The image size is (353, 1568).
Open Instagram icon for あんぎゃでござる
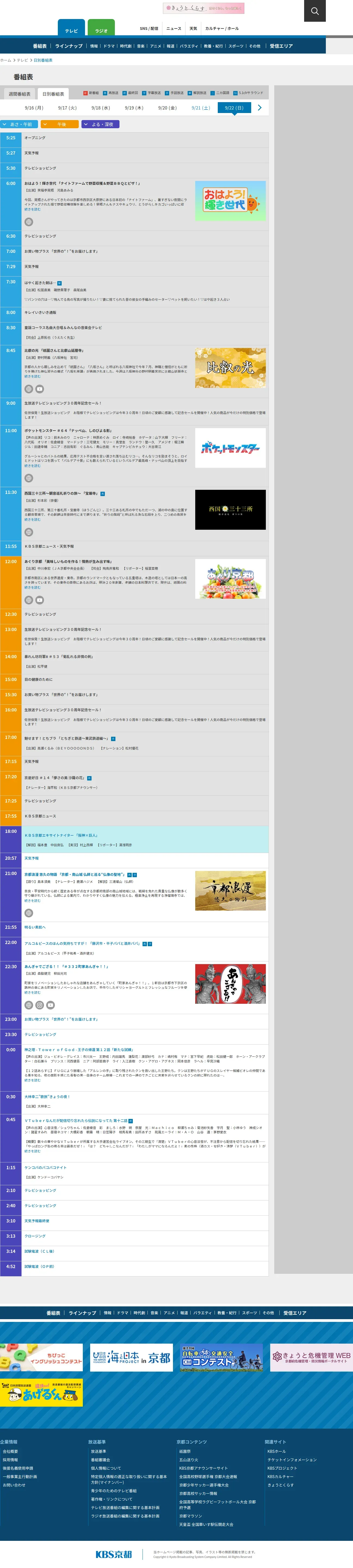click(x=40, y=1005)
